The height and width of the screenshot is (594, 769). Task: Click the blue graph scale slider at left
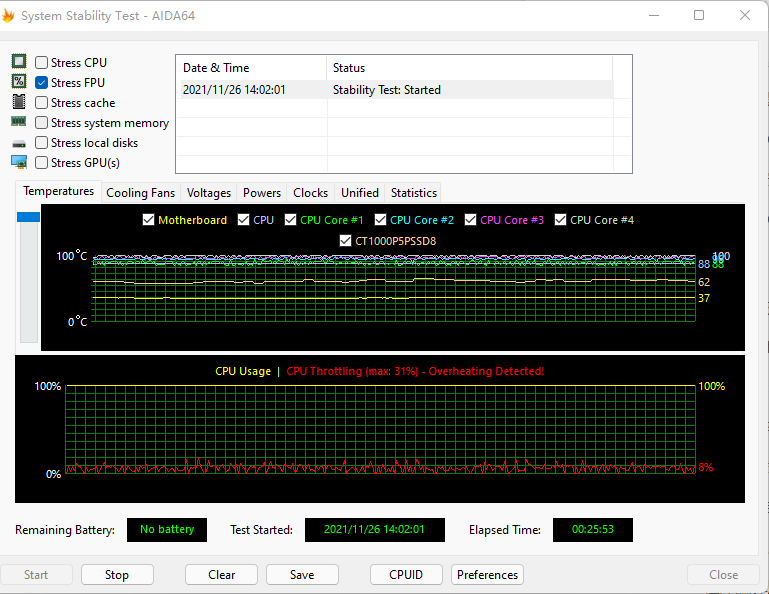coord(28,217)
